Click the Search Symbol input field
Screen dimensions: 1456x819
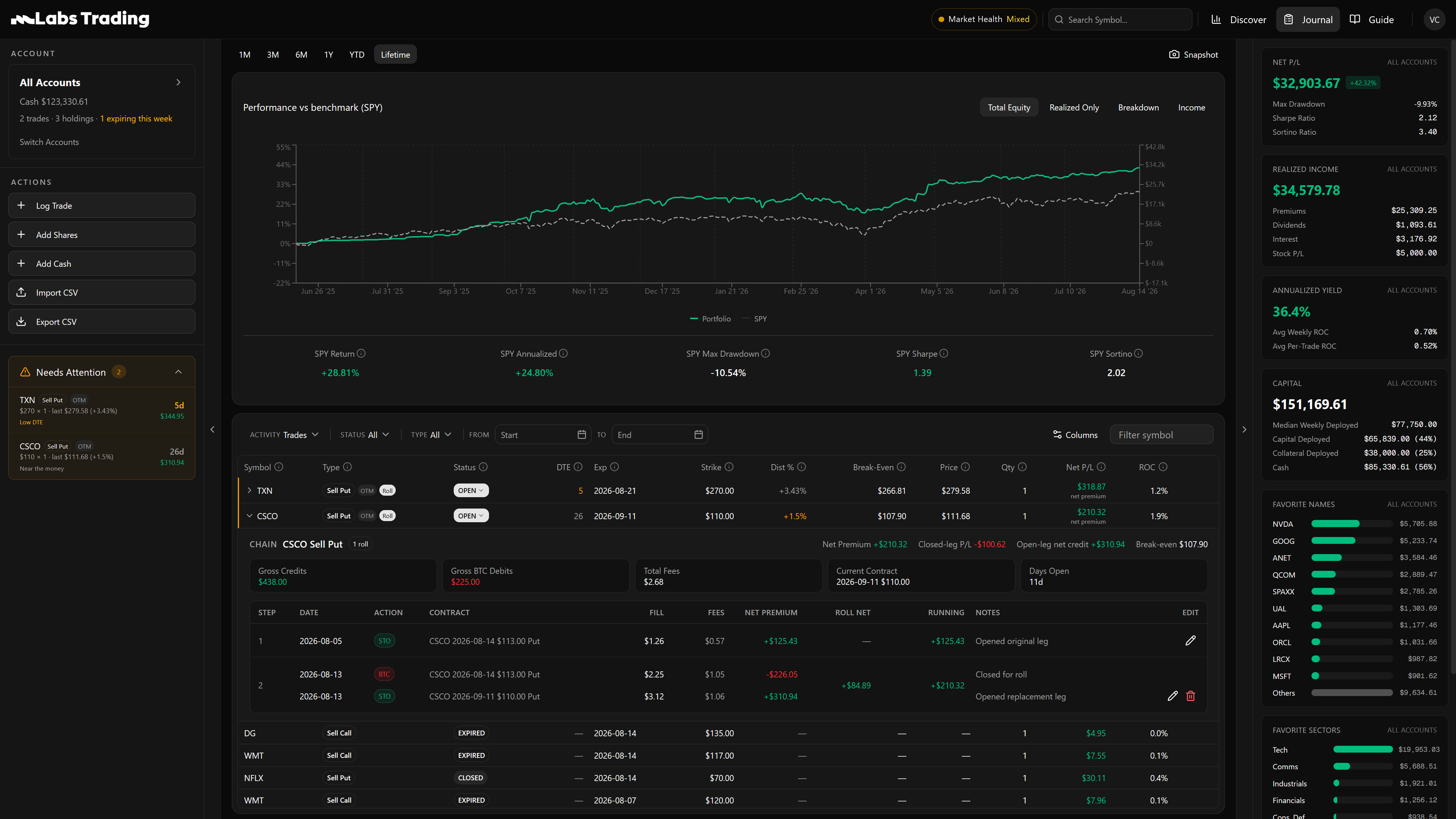[1120, 19]
